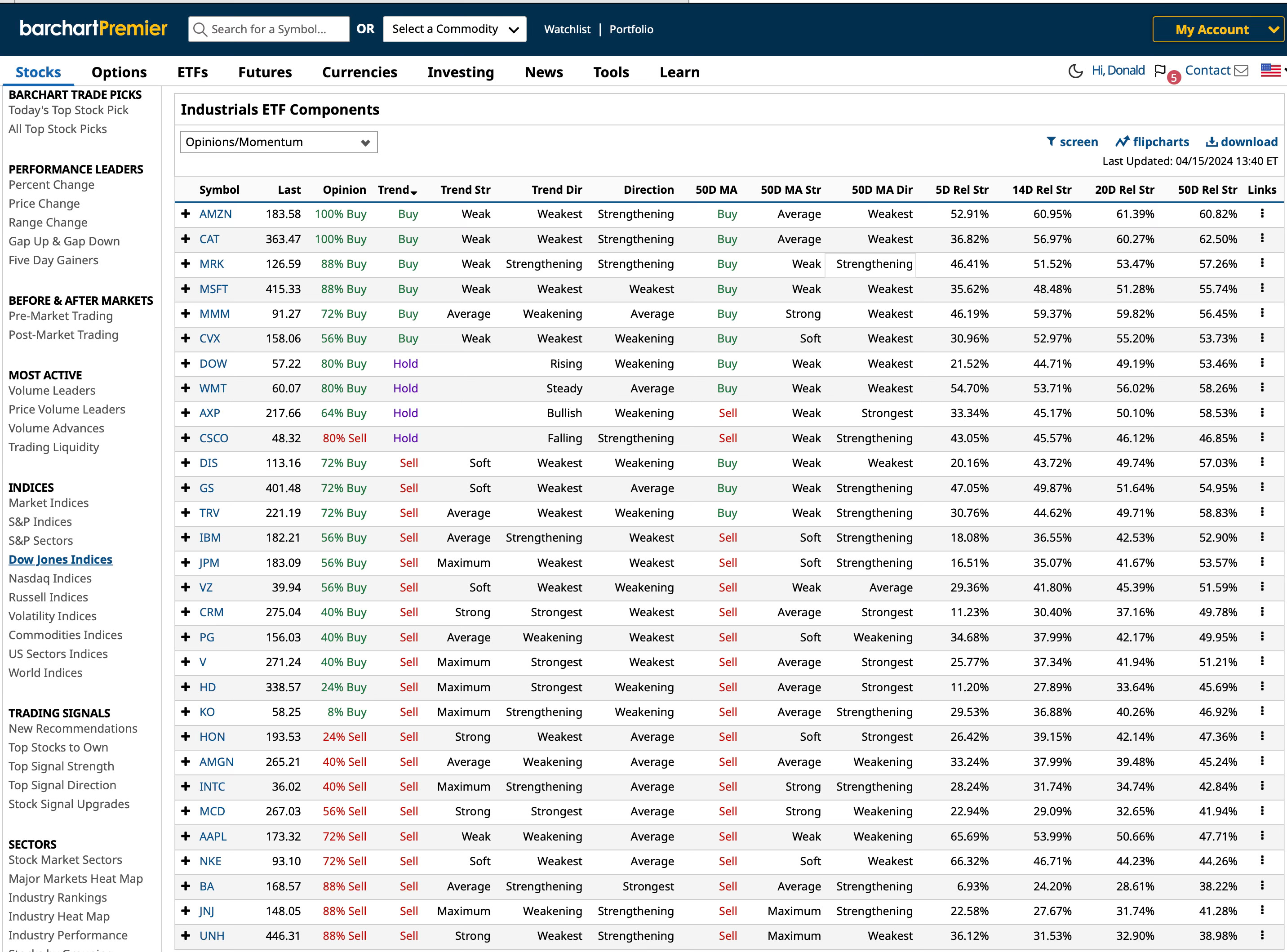Open links menu for BA row
This screenshot has width=1287, height=952.
tap(1262, 886)
